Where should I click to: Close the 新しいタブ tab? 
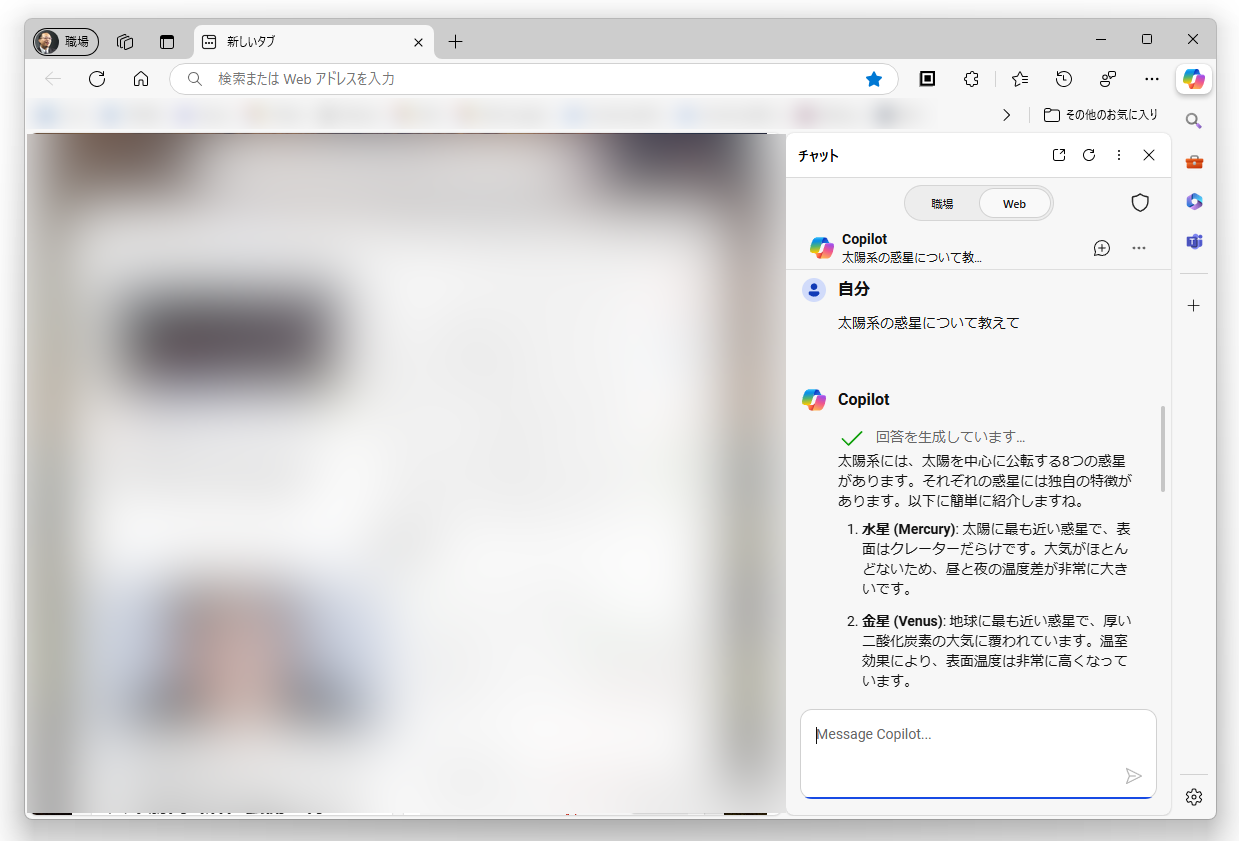(418, 42)
